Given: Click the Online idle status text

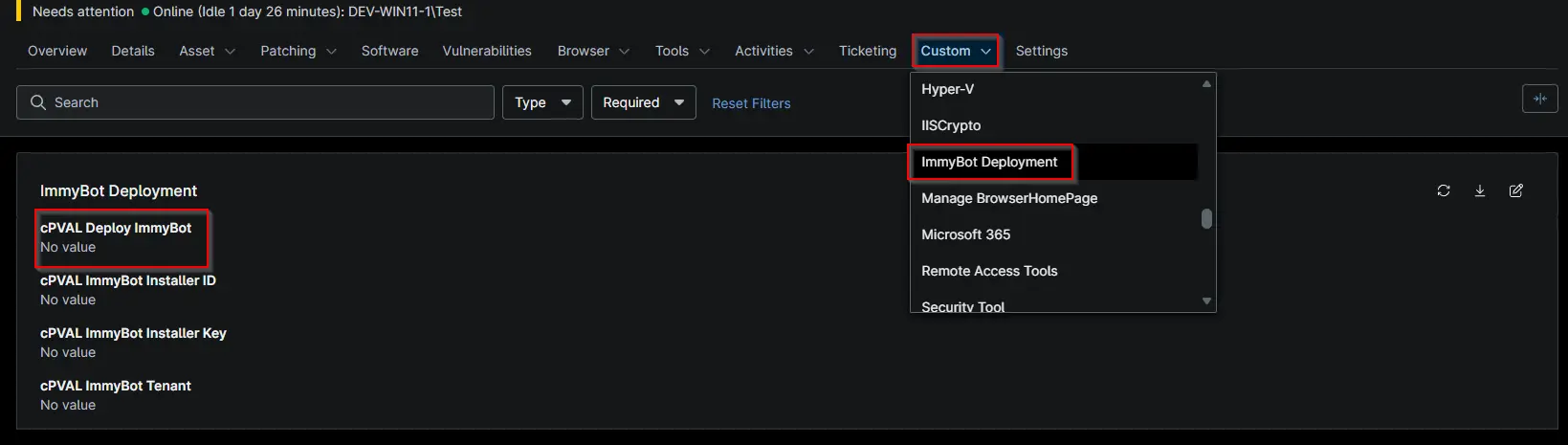Looking at the screenshot, I should coord(307,11).
